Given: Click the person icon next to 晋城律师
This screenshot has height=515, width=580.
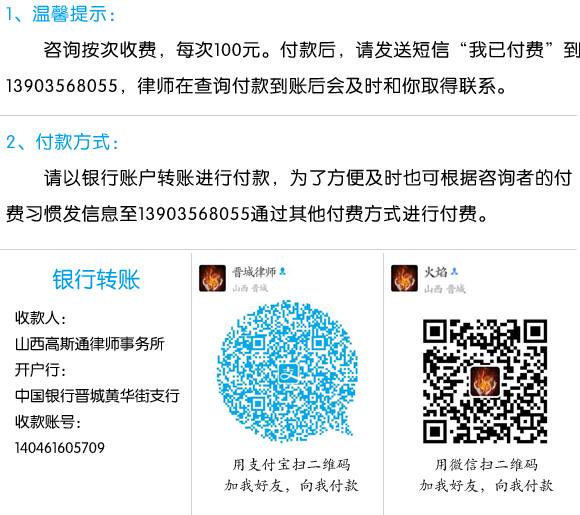Looking at the screenshot, I should tap(283, 272).
